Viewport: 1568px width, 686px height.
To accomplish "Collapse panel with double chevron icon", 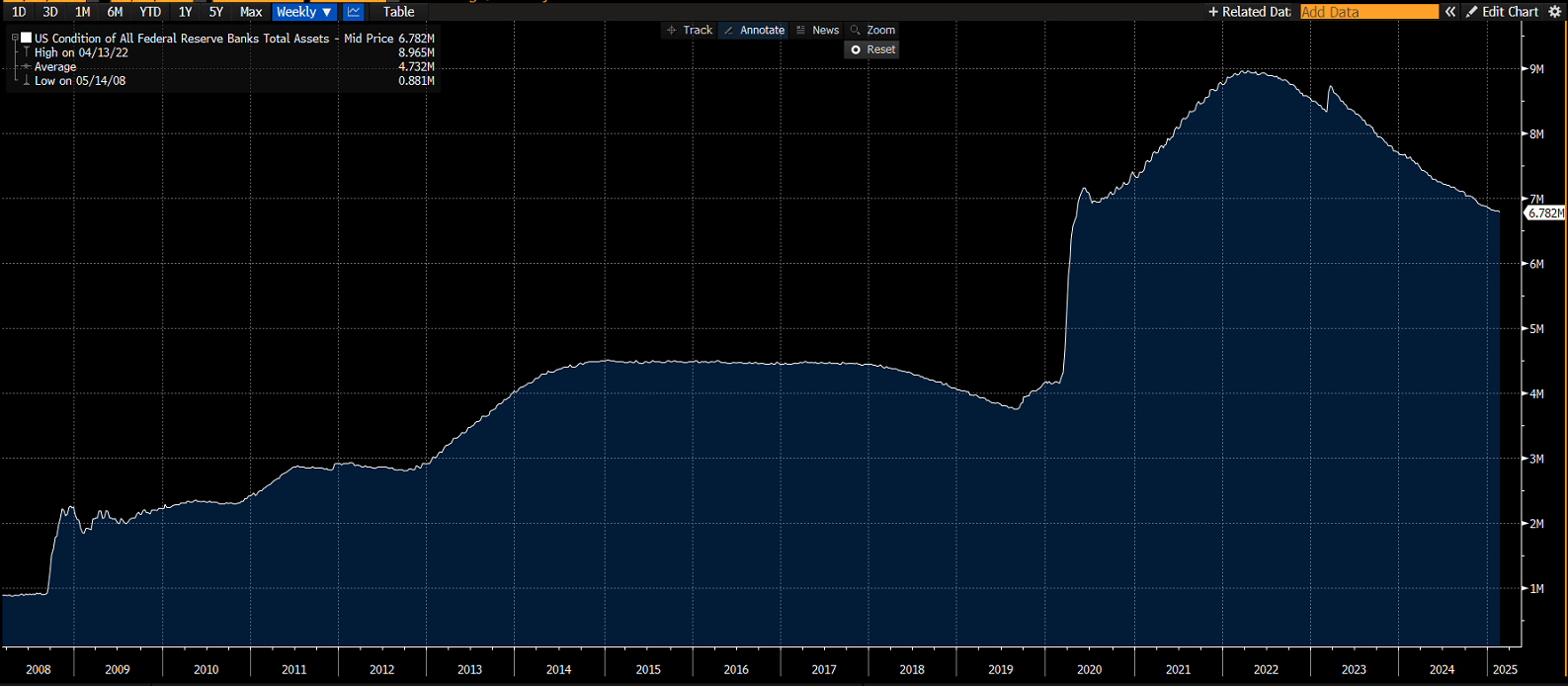I will 1450,12.
